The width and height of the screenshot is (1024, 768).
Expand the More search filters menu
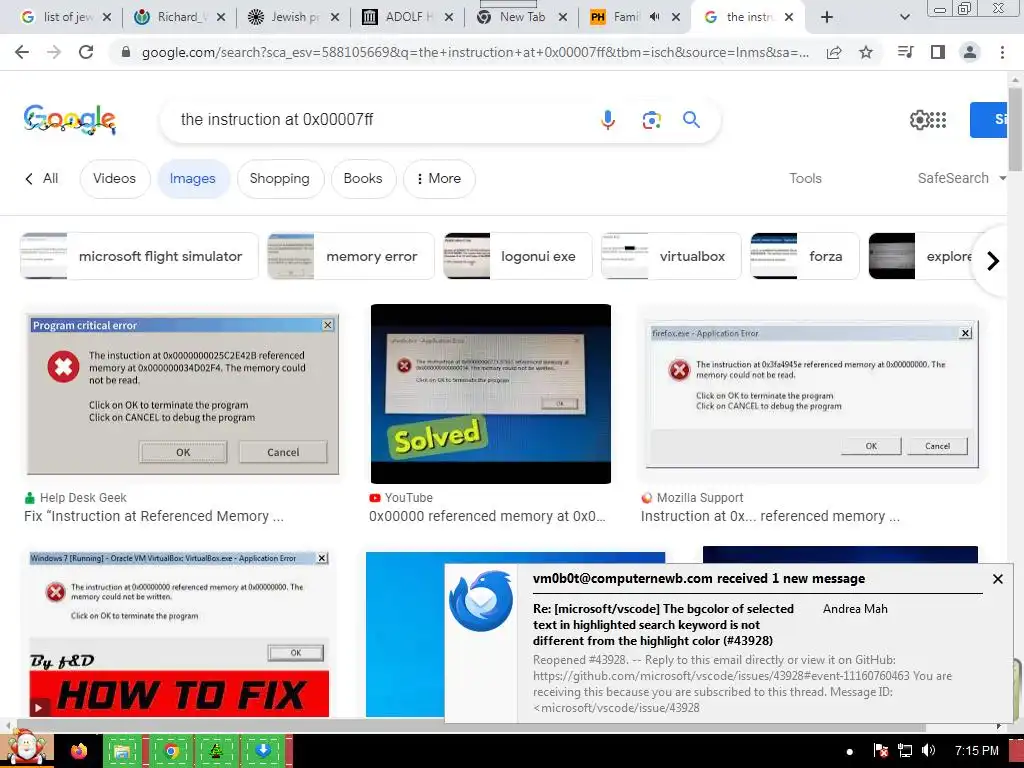coord(439,178)
